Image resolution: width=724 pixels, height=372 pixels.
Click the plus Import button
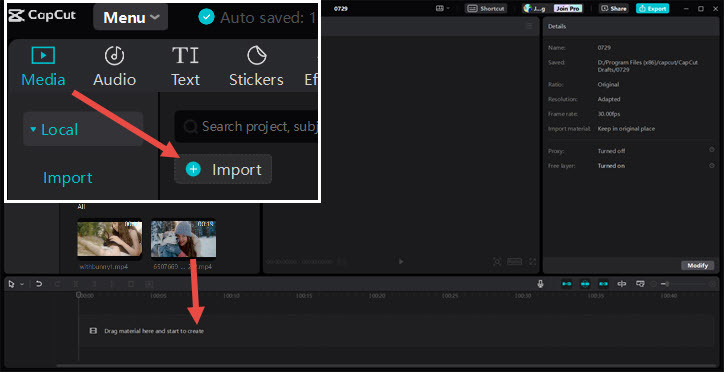[223, 169]
